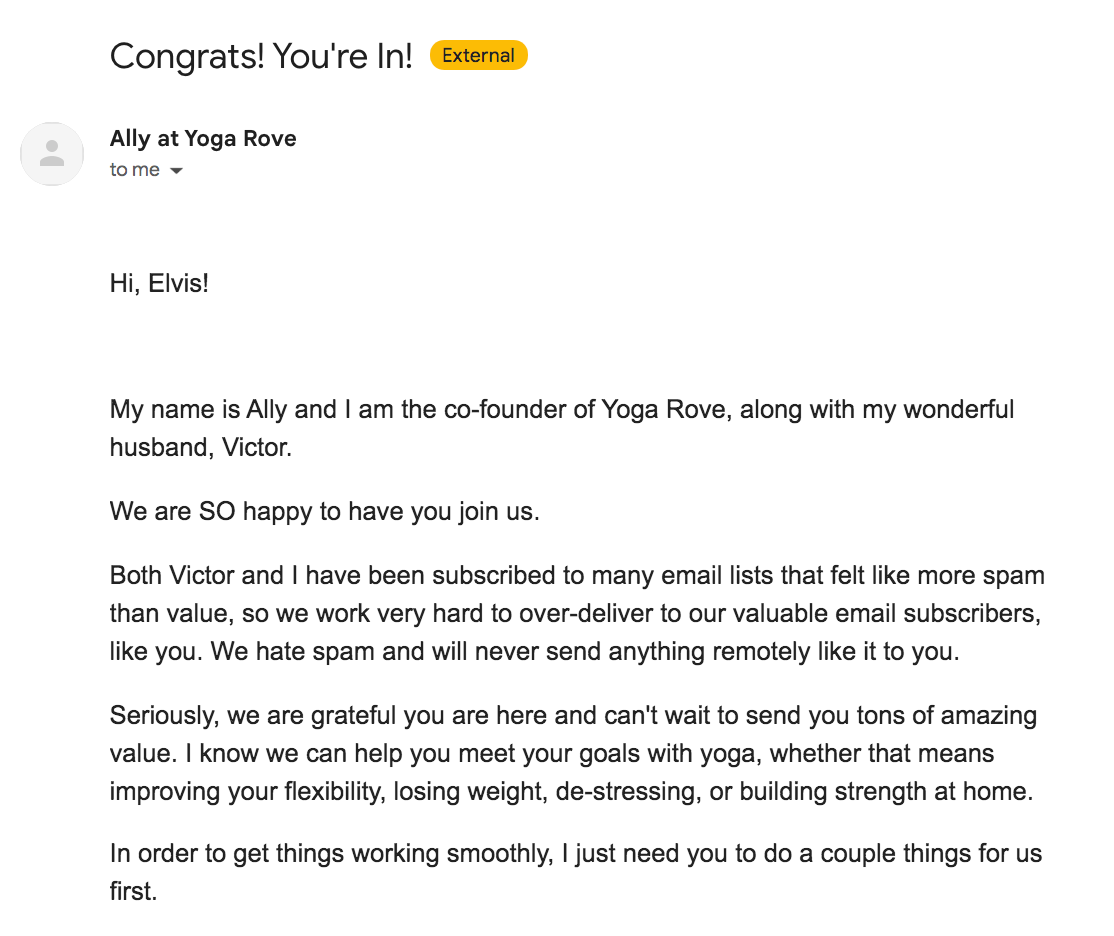Click the sender header row
Screen dimensions: 1114x936
tap(202, 152)
